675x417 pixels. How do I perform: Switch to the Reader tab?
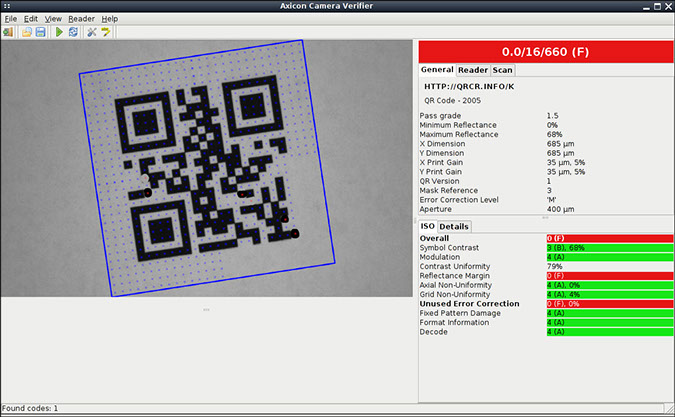point(473,70)
